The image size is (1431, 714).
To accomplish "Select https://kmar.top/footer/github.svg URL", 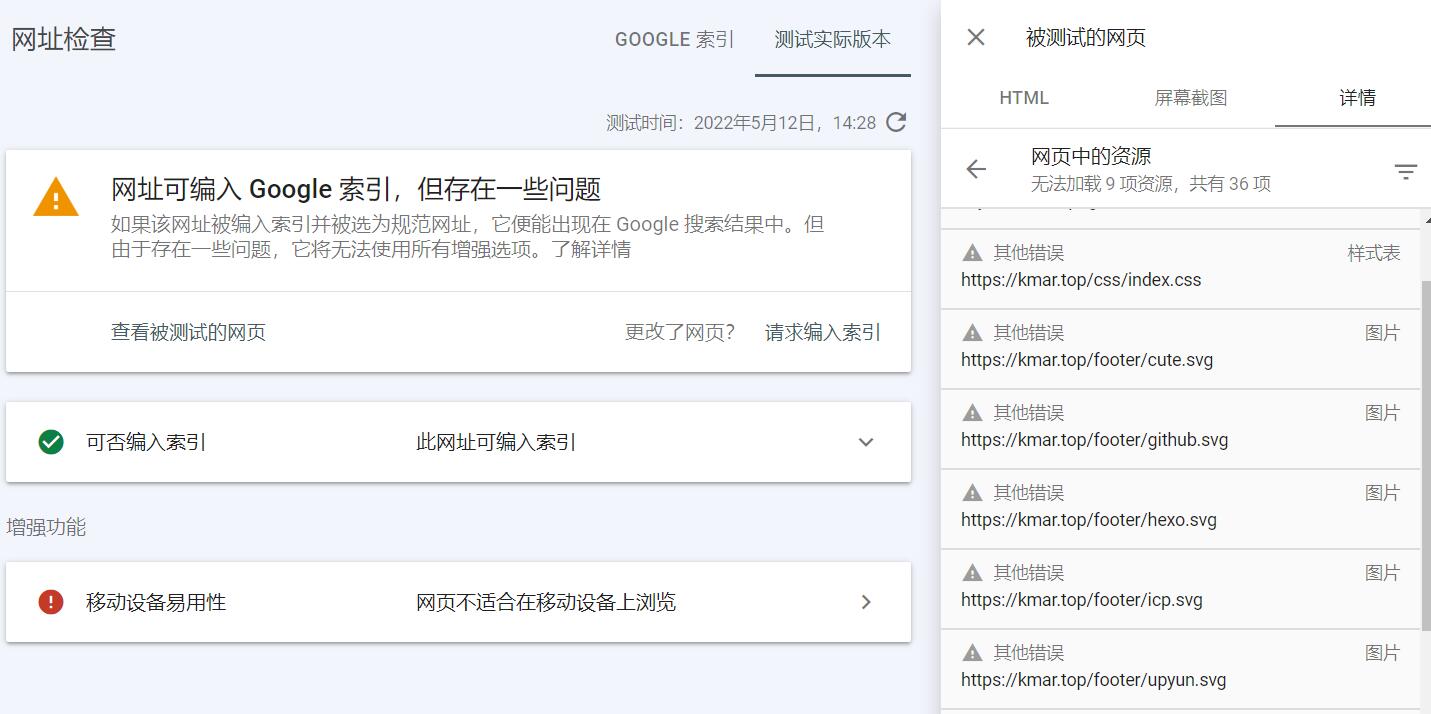I will 1094,440.
